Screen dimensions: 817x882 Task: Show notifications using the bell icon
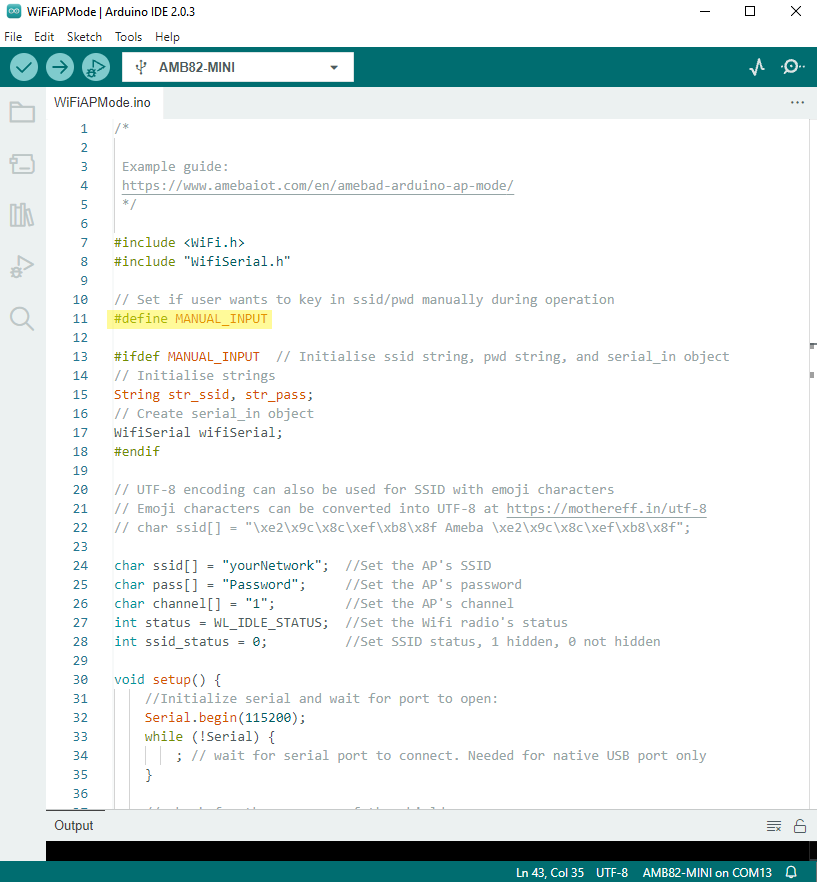coord(791,872)
